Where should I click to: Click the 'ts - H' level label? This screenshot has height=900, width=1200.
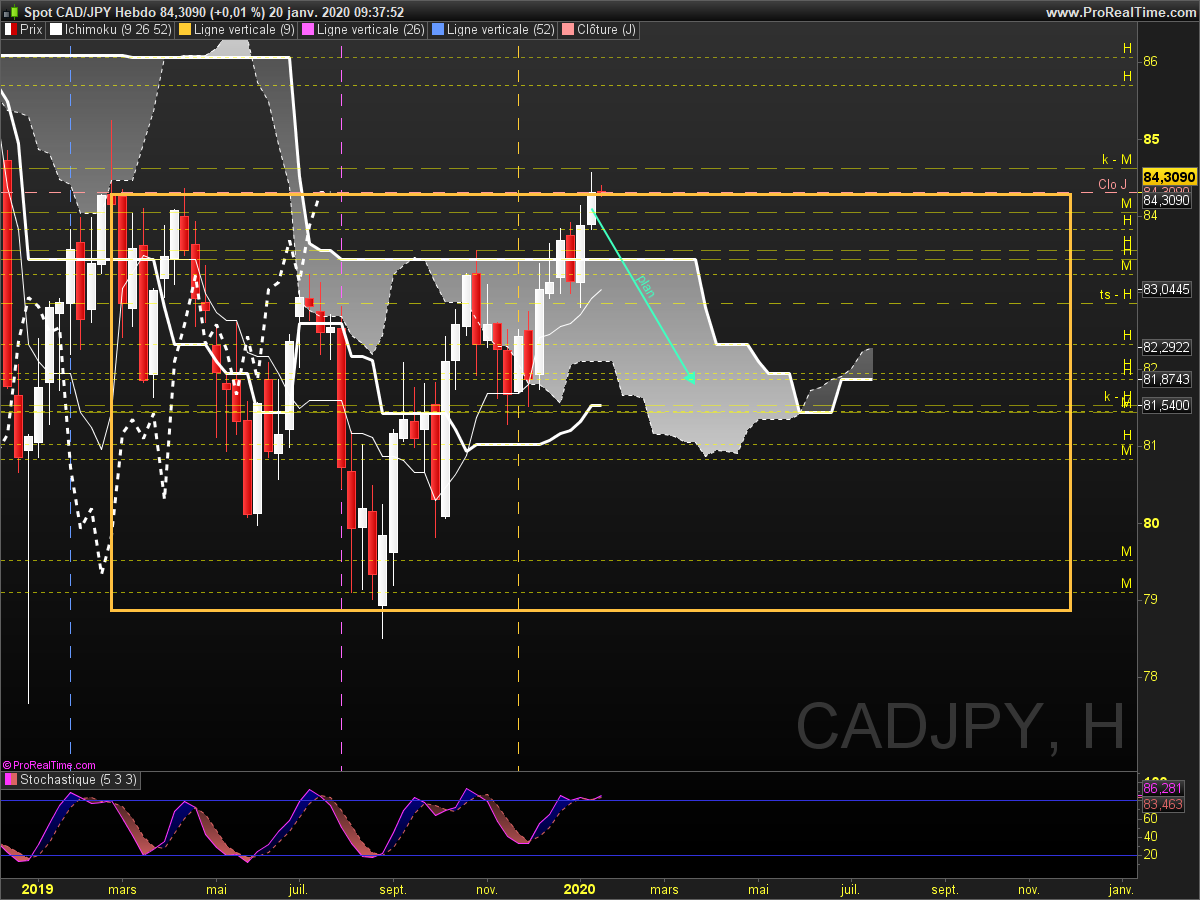pos(1115,294)
